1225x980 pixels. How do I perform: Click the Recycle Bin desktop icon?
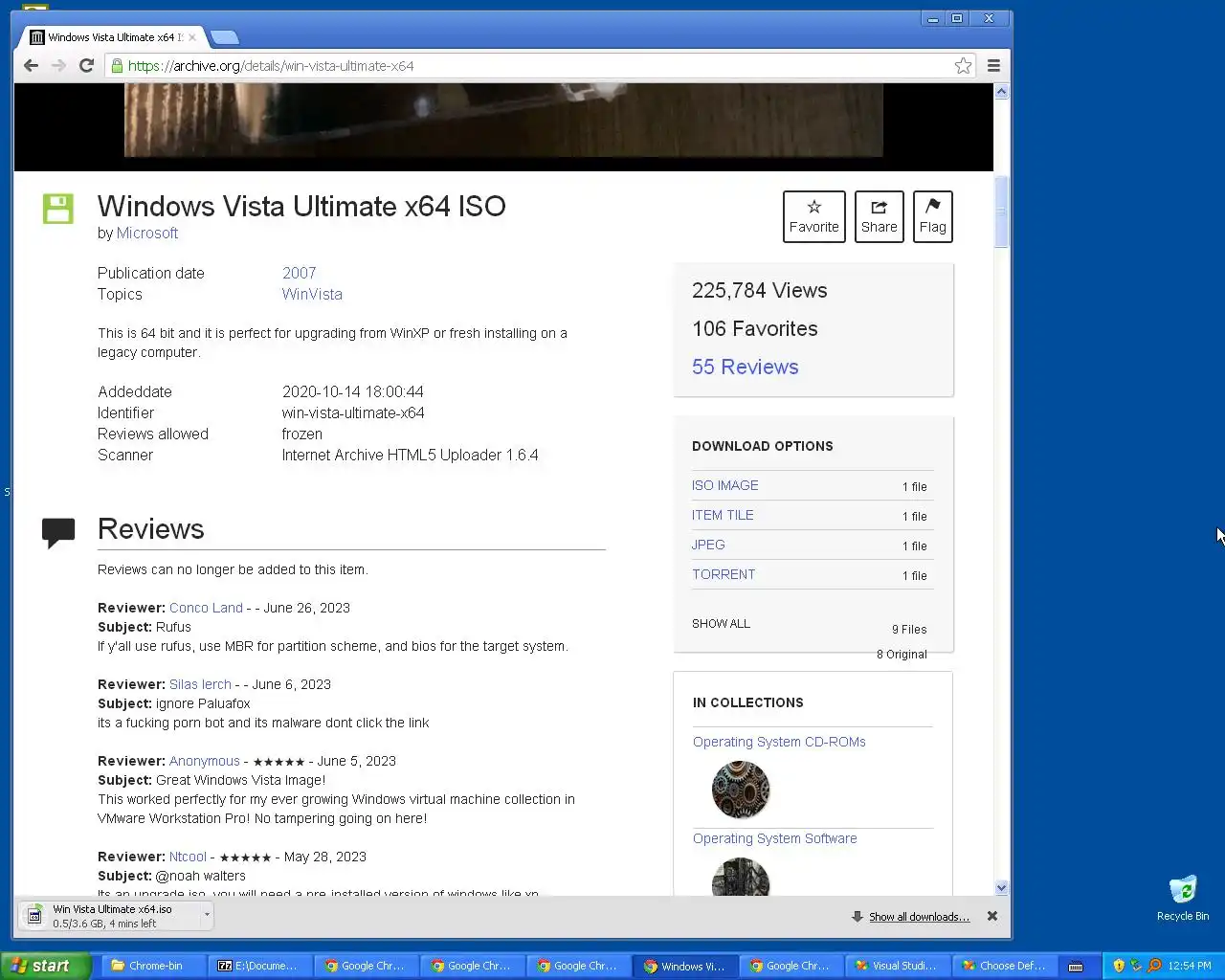pos(1183,898)
